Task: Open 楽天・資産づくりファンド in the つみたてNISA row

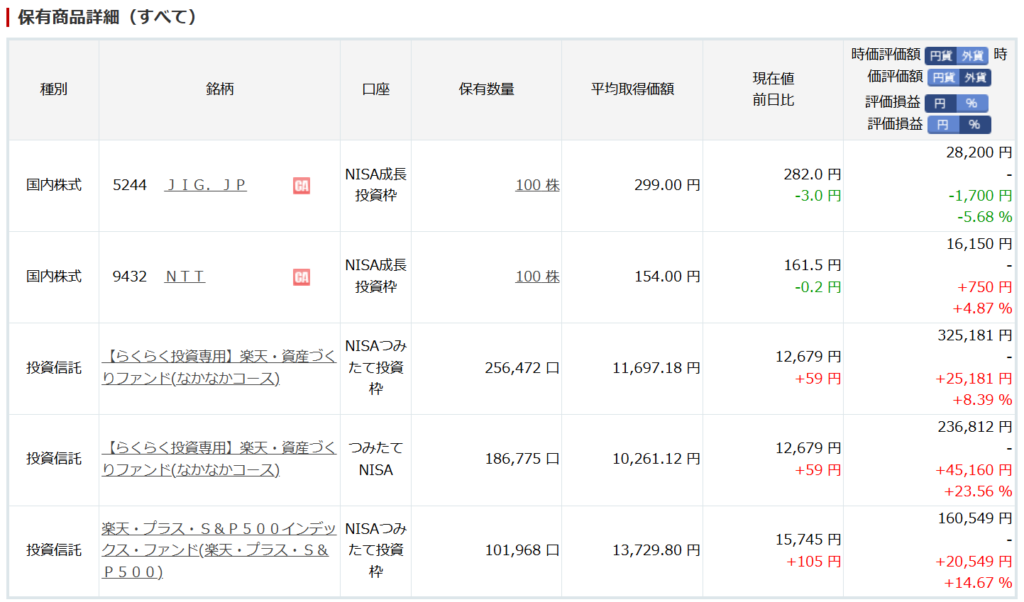Action: (x=219, y=459)
